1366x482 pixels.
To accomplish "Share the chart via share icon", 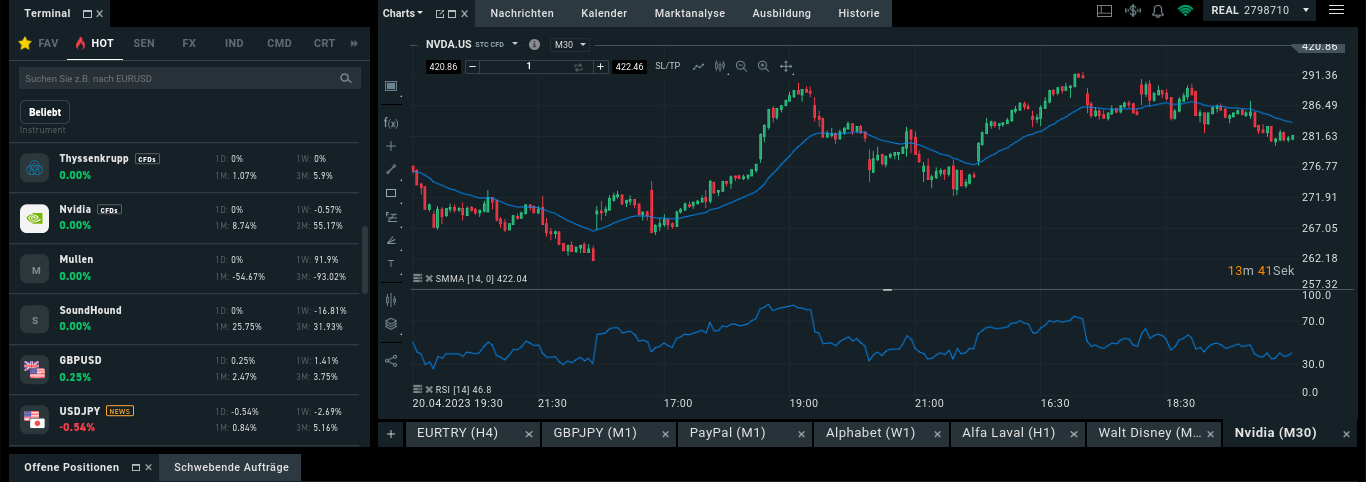I will [x=391, y=360].
